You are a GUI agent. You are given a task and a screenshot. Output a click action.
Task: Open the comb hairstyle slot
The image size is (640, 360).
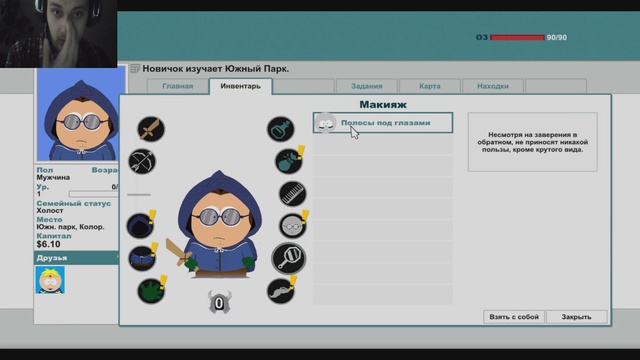(x=293, y=193)
